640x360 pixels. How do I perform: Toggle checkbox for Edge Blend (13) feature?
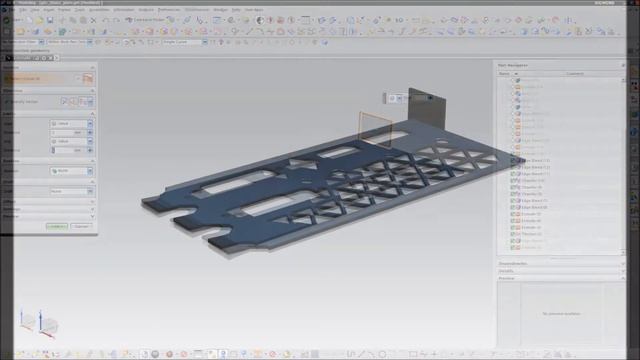513,160
